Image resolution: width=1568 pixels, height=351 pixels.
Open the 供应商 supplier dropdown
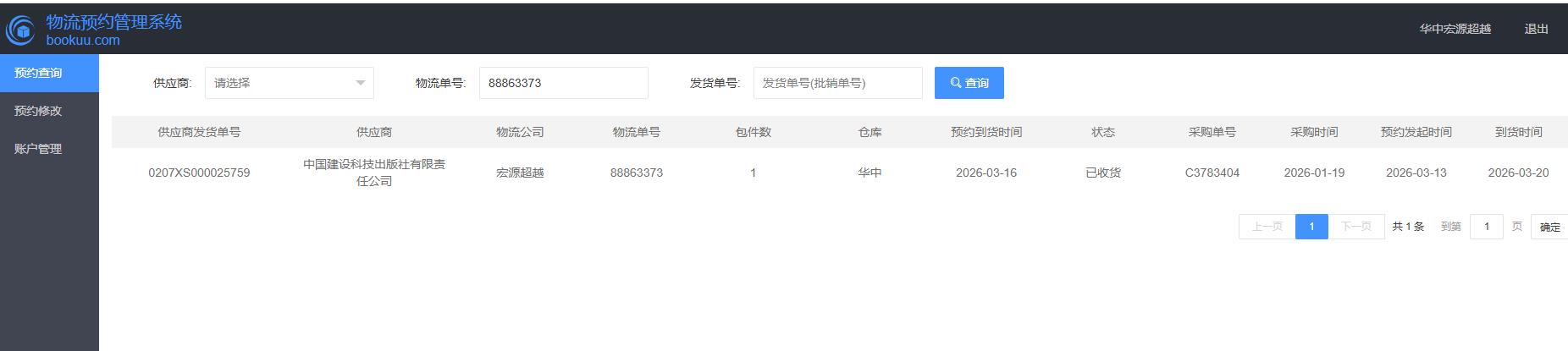tap(289, 83)
